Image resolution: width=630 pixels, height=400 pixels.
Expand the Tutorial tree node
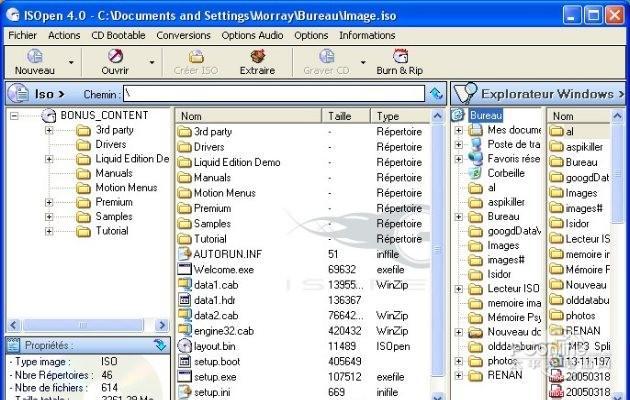49,231
